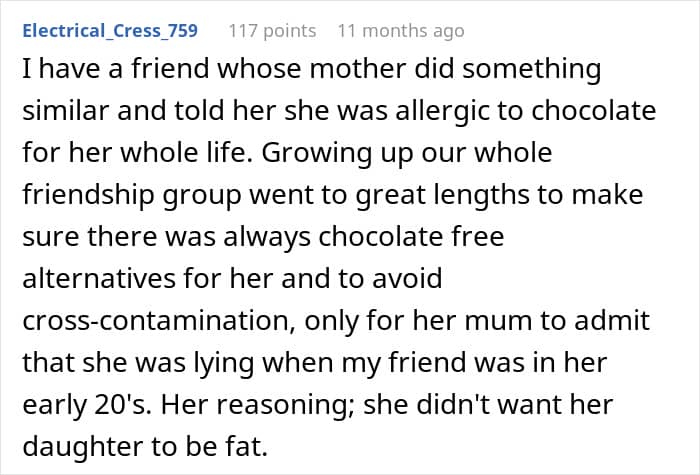Open the Electrical_Cress_759 user profile link
The height and width of the screenshot is (475, 700).
click(x=109, y=31)
